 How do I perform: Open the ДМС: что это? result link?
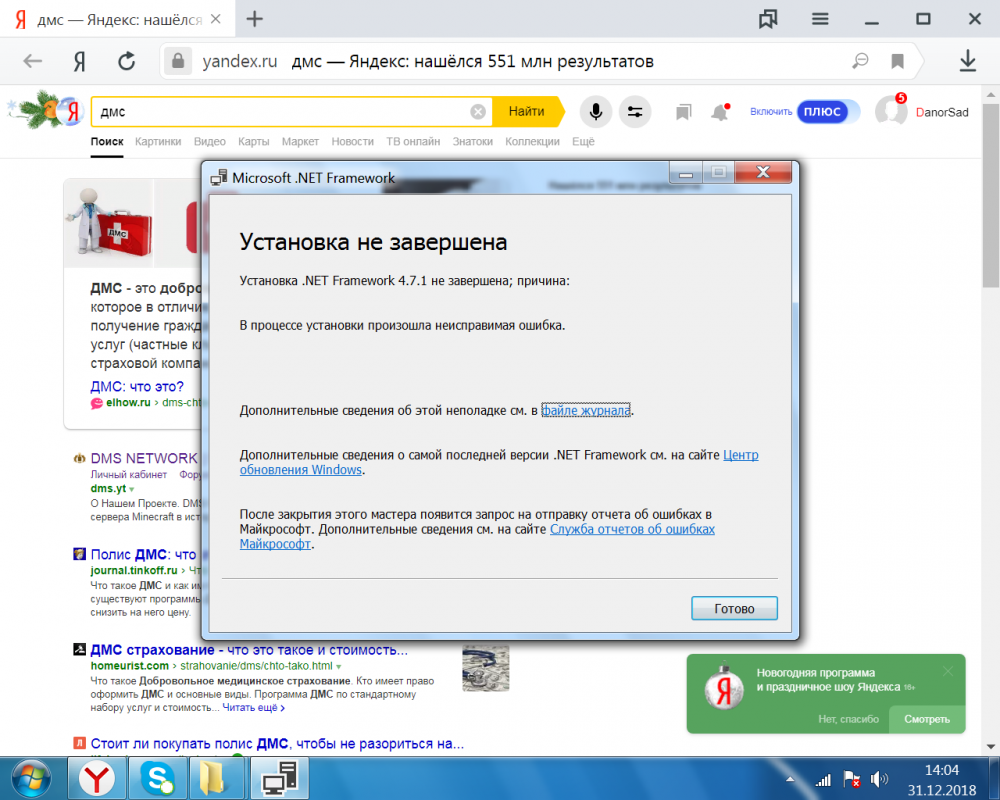[137, 387]
